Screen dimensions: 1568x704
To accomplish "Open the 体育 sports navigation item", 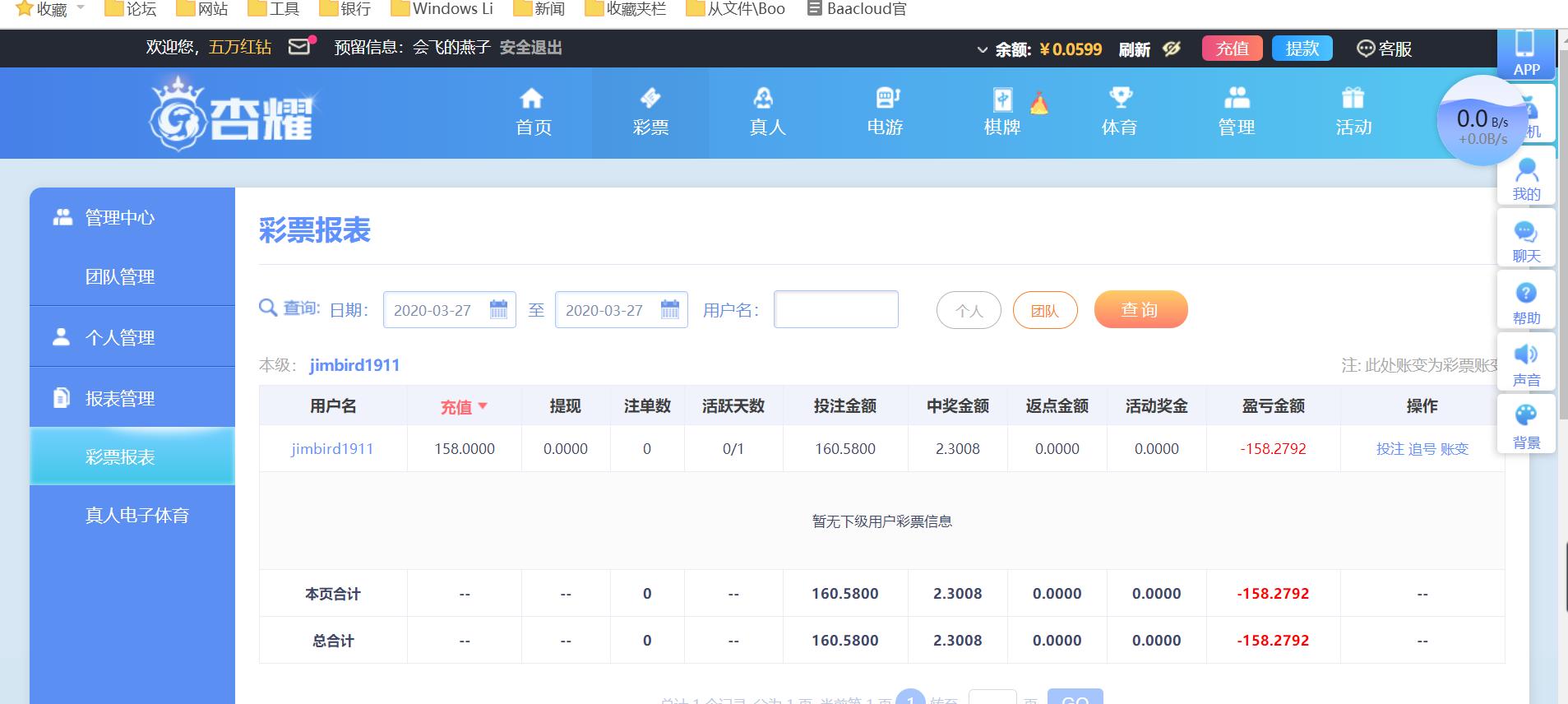I will [x=1119, y=112].
